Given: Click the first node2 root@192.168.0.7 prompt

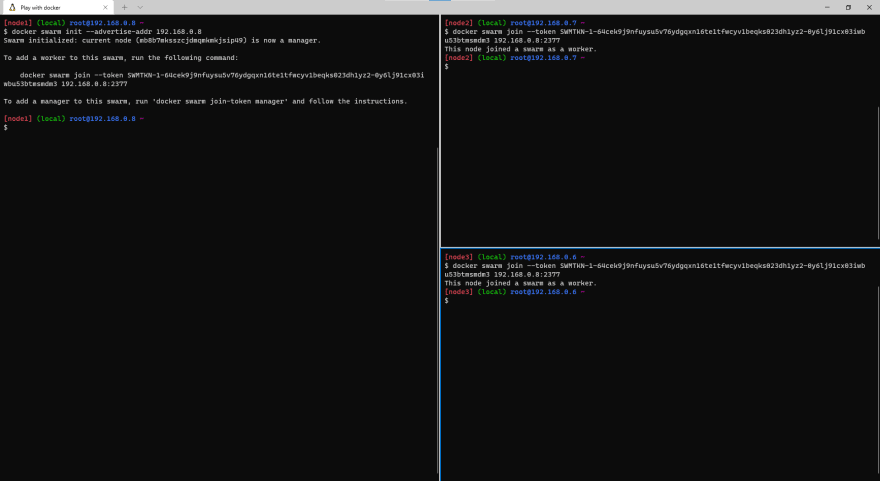Looking at the screenshot, I should 515,23.
